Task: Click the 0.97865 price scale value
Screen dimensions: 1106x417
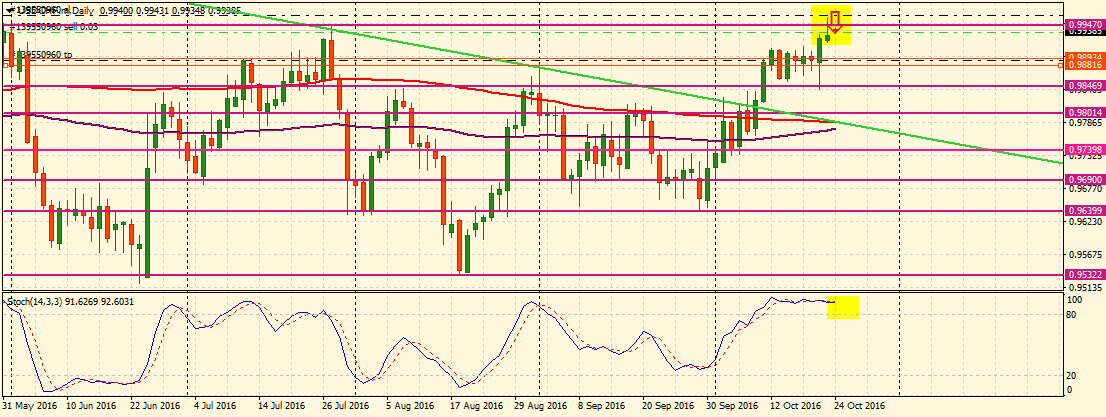Action: coord(1086,122)
